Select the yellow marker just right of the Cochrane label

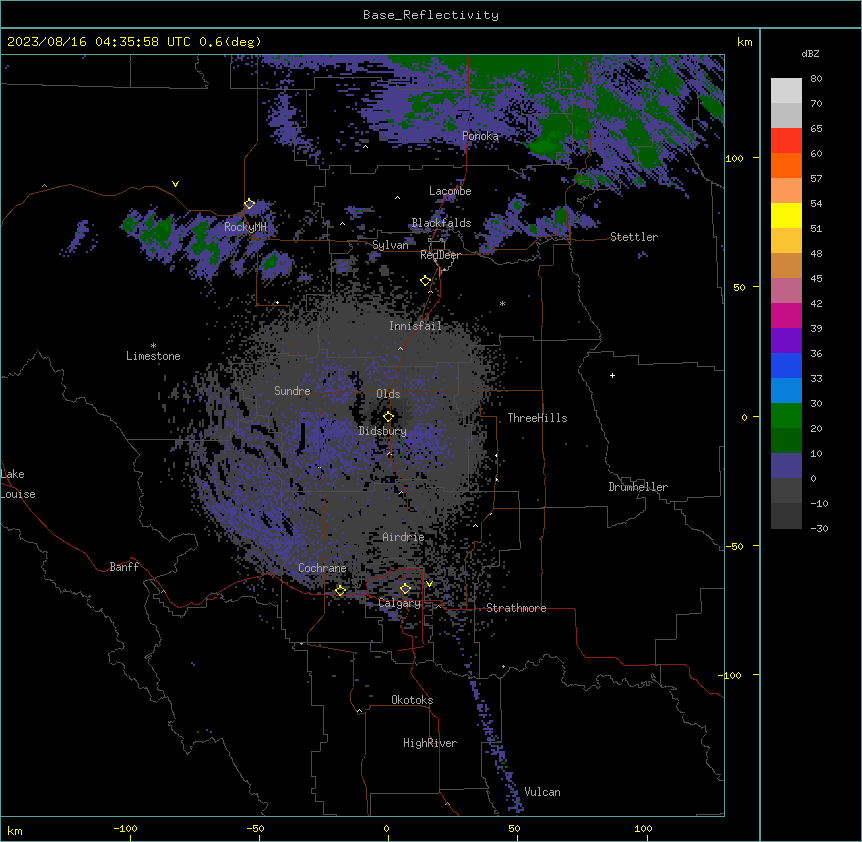pos(340,590)
